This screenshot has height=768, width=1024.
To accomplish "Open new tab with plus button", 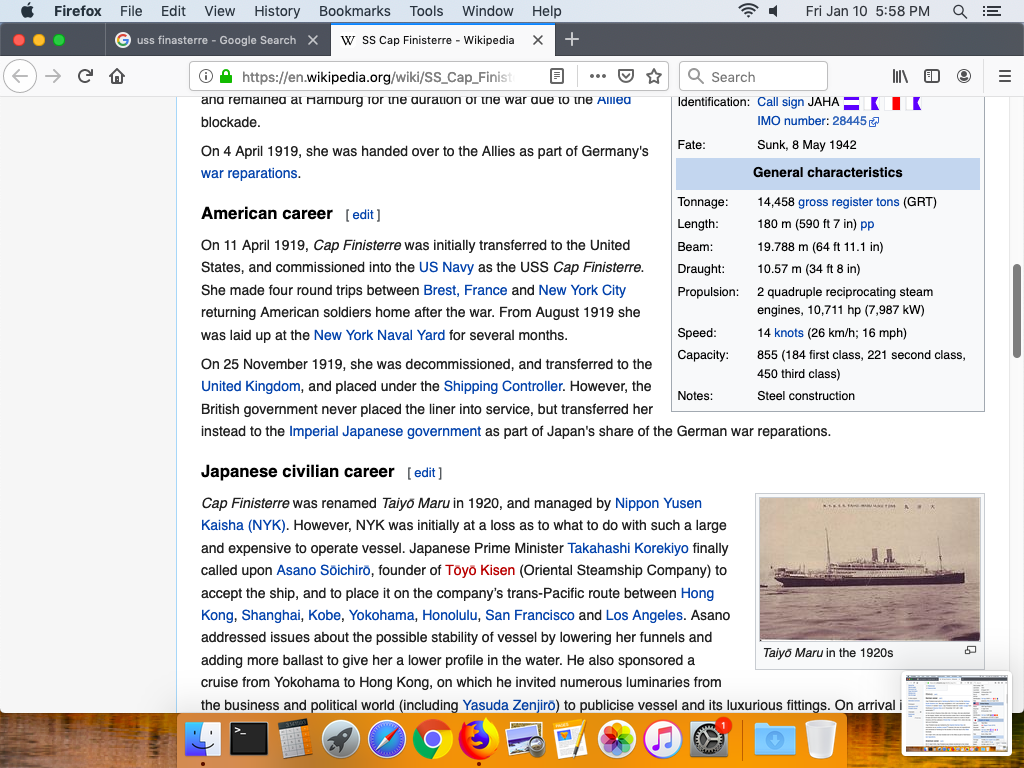I will point(572,40).
